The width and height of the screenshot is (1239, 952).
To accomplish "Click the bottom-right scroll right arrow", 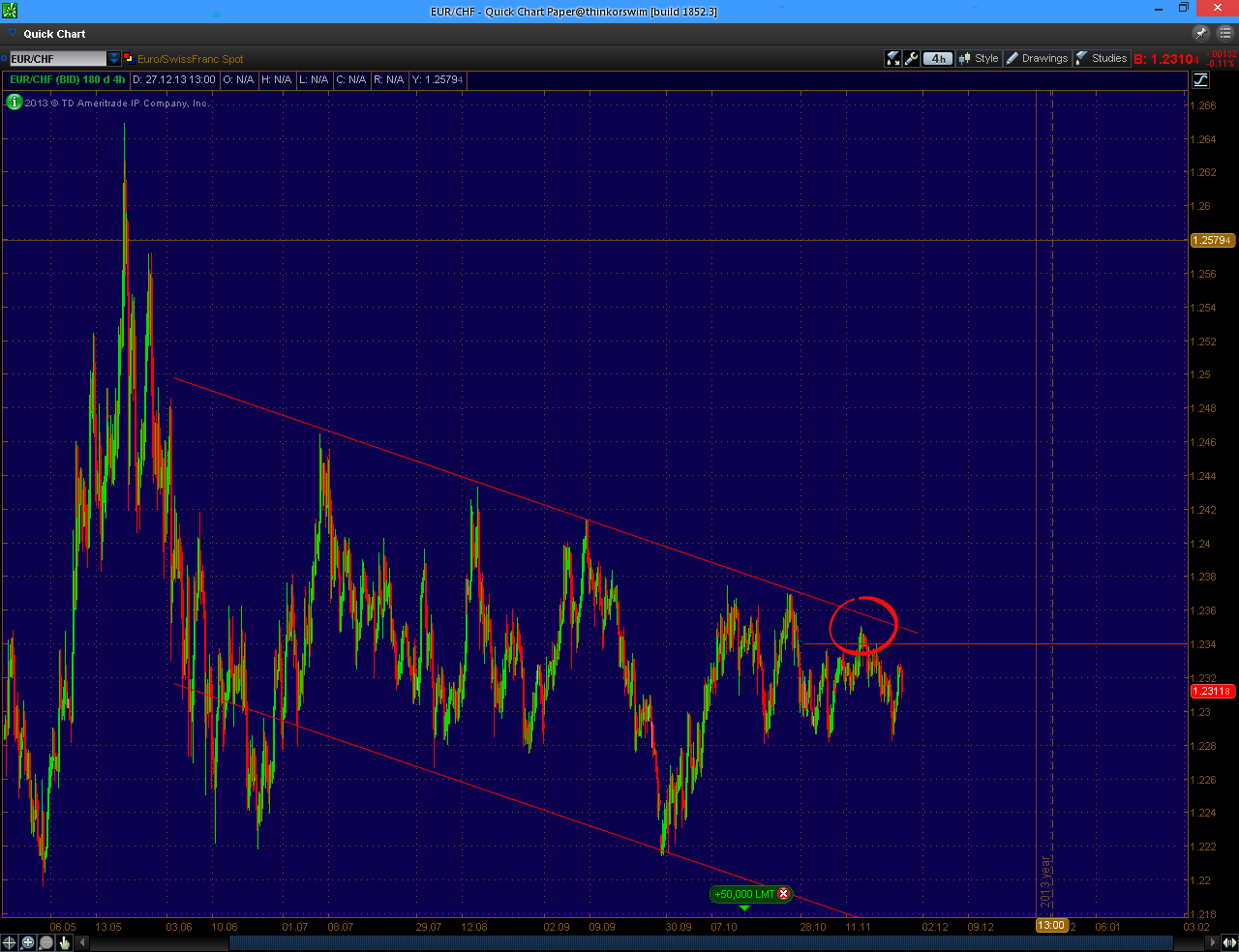I will 1212,942.
